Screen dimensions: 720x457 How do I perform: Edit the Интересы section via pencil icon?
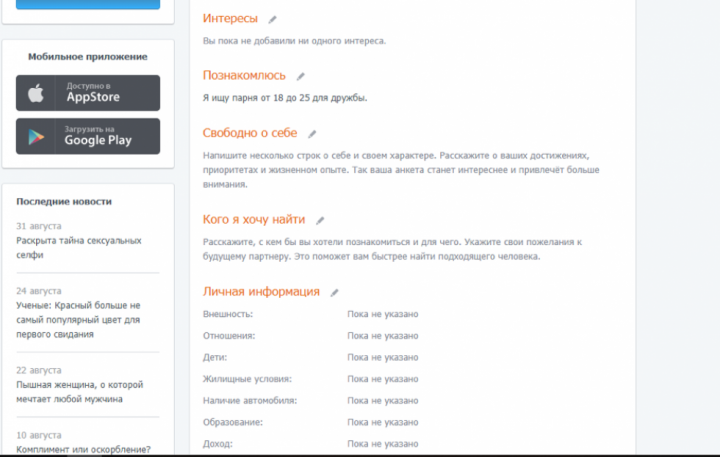point(272,19)
